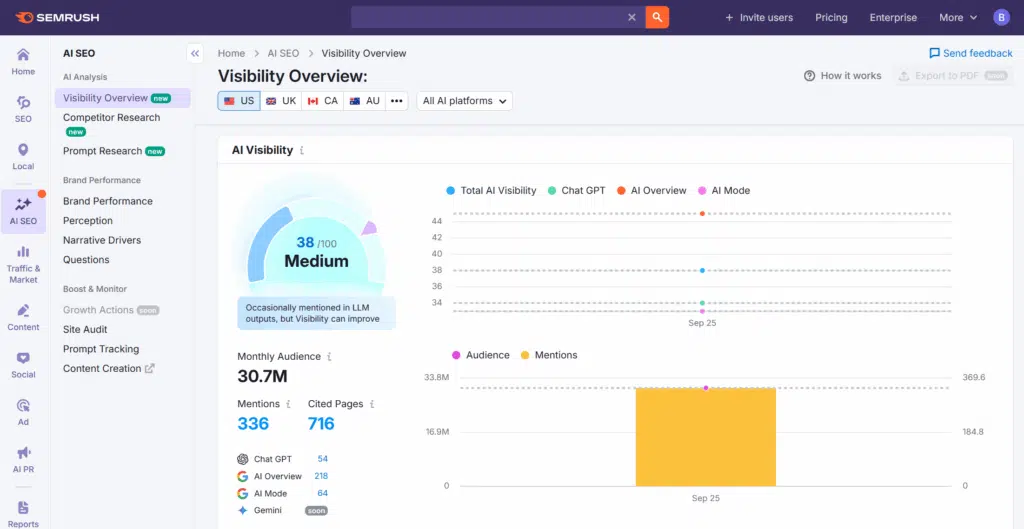Open Competitor Research in sidebar
The height and width of the screenshot is (529, 1024).
point(112,118)
